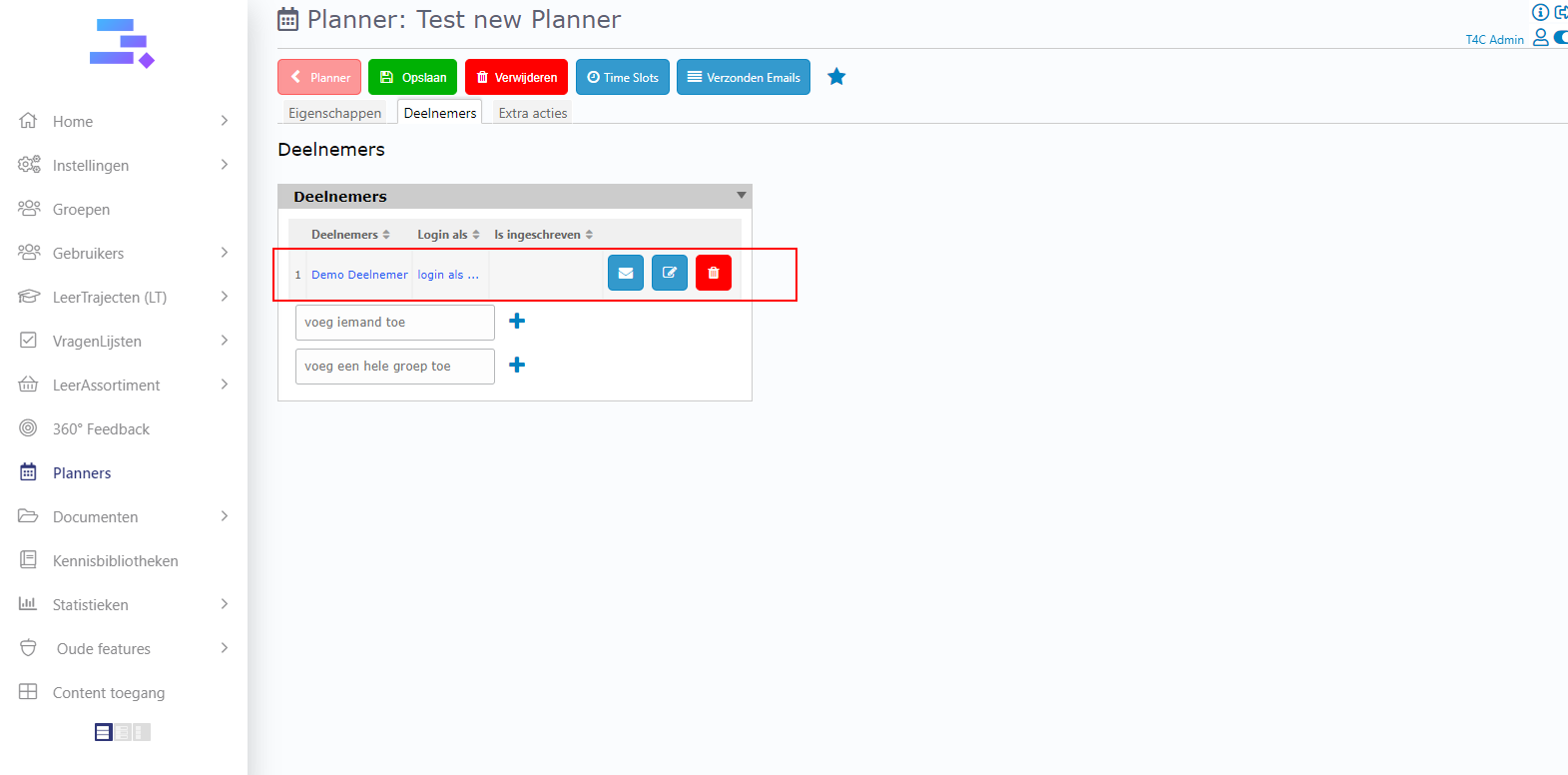
Task: Click the user profile icon beside T4C Admin
Action: [1540, 38]
